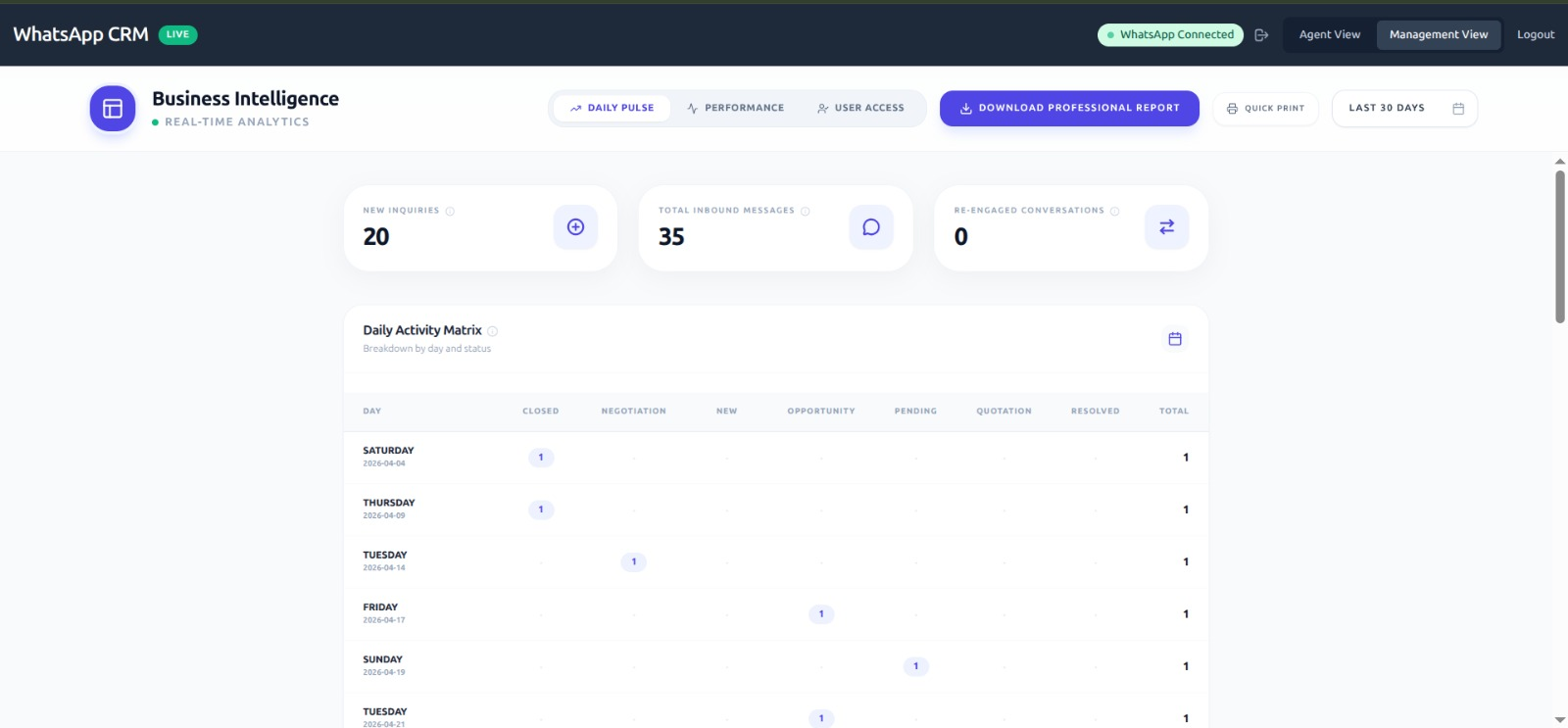The height and width of the screenshot is (728, 1568).
Task: Click info icon beside Daily Activity Matrix title
Action: [492, 331]
